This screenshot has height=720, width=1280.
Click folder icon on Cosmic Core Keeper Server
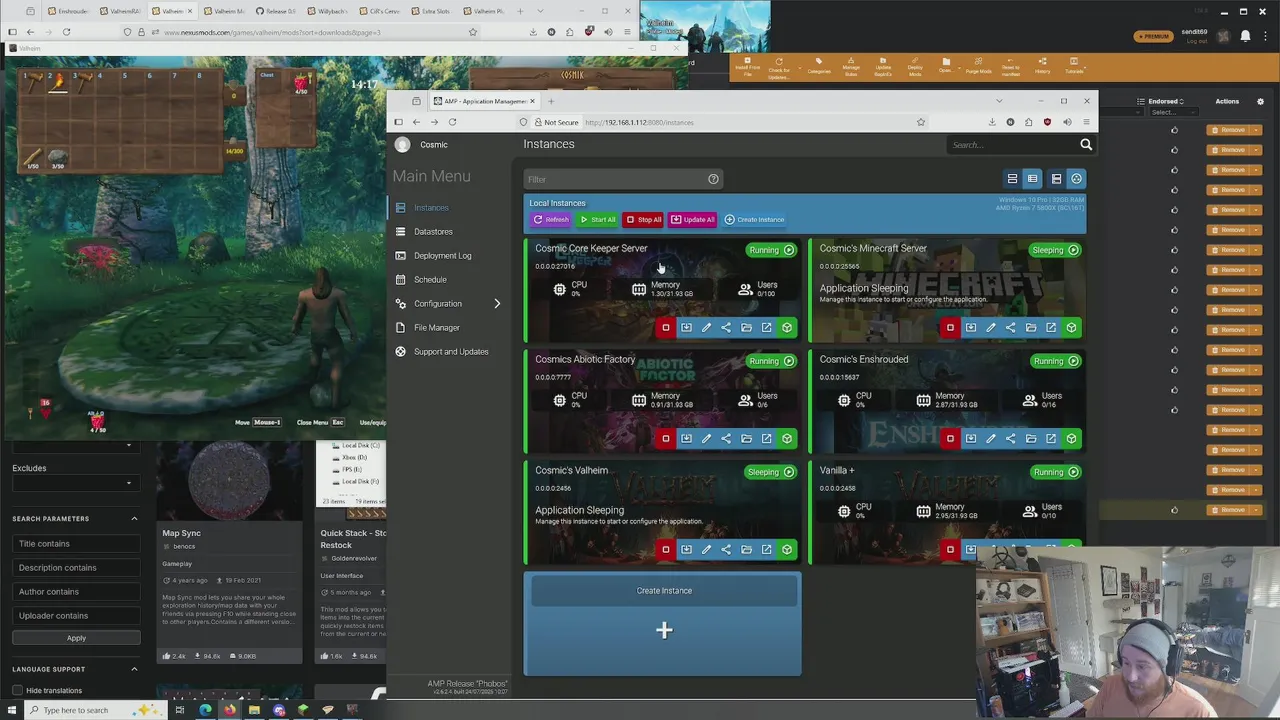[x=746, y=328]
